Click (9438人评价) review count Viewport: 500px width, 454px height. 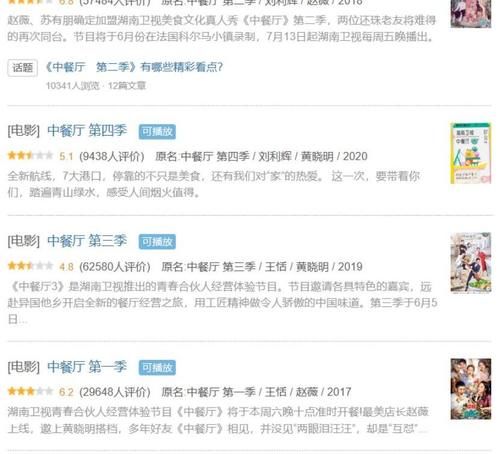click(x=112, y=156)
